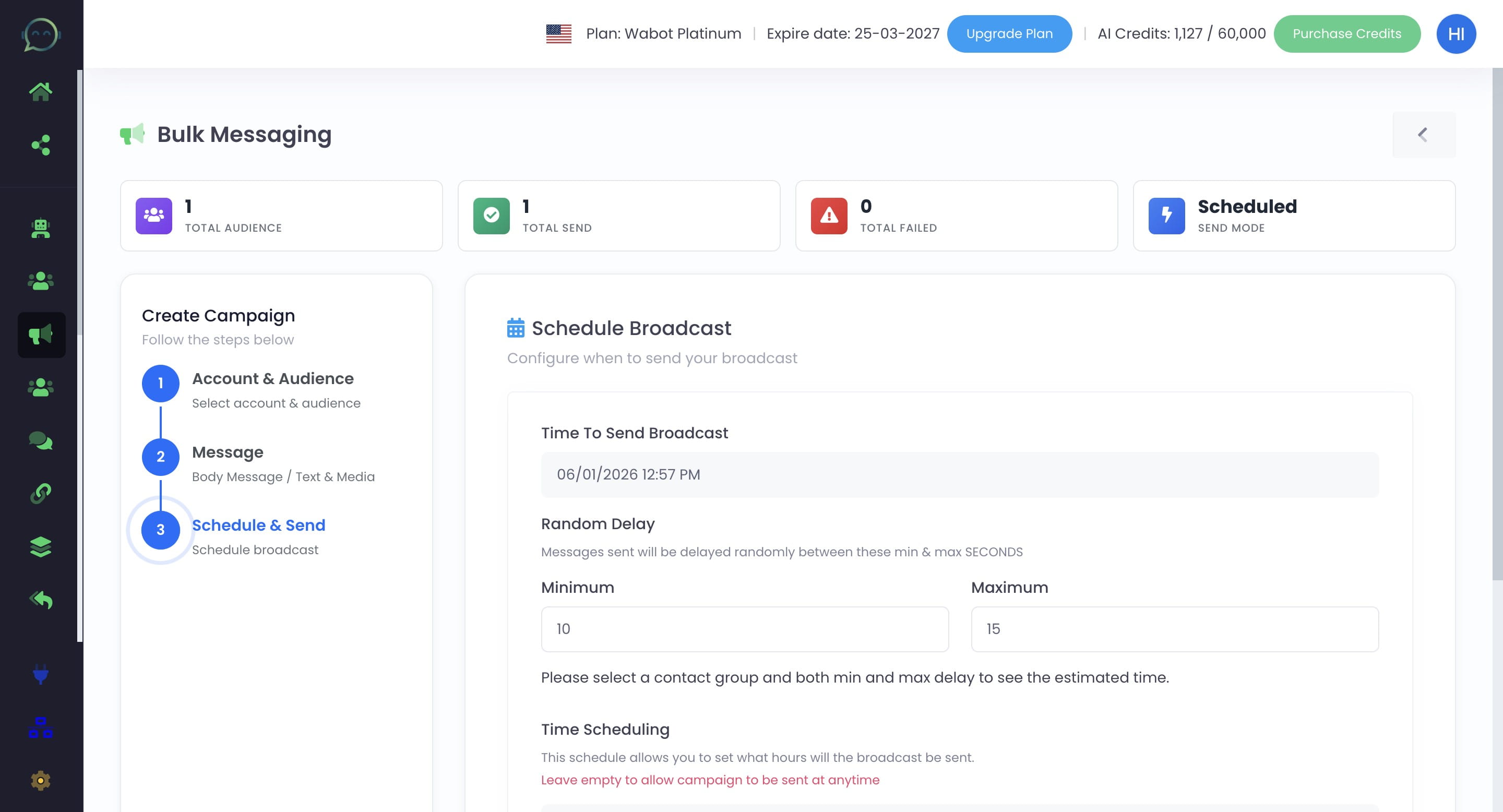The image size is (1503, 812).
Task: Click the Upgrade Plan button
Action: point(1009,34)
